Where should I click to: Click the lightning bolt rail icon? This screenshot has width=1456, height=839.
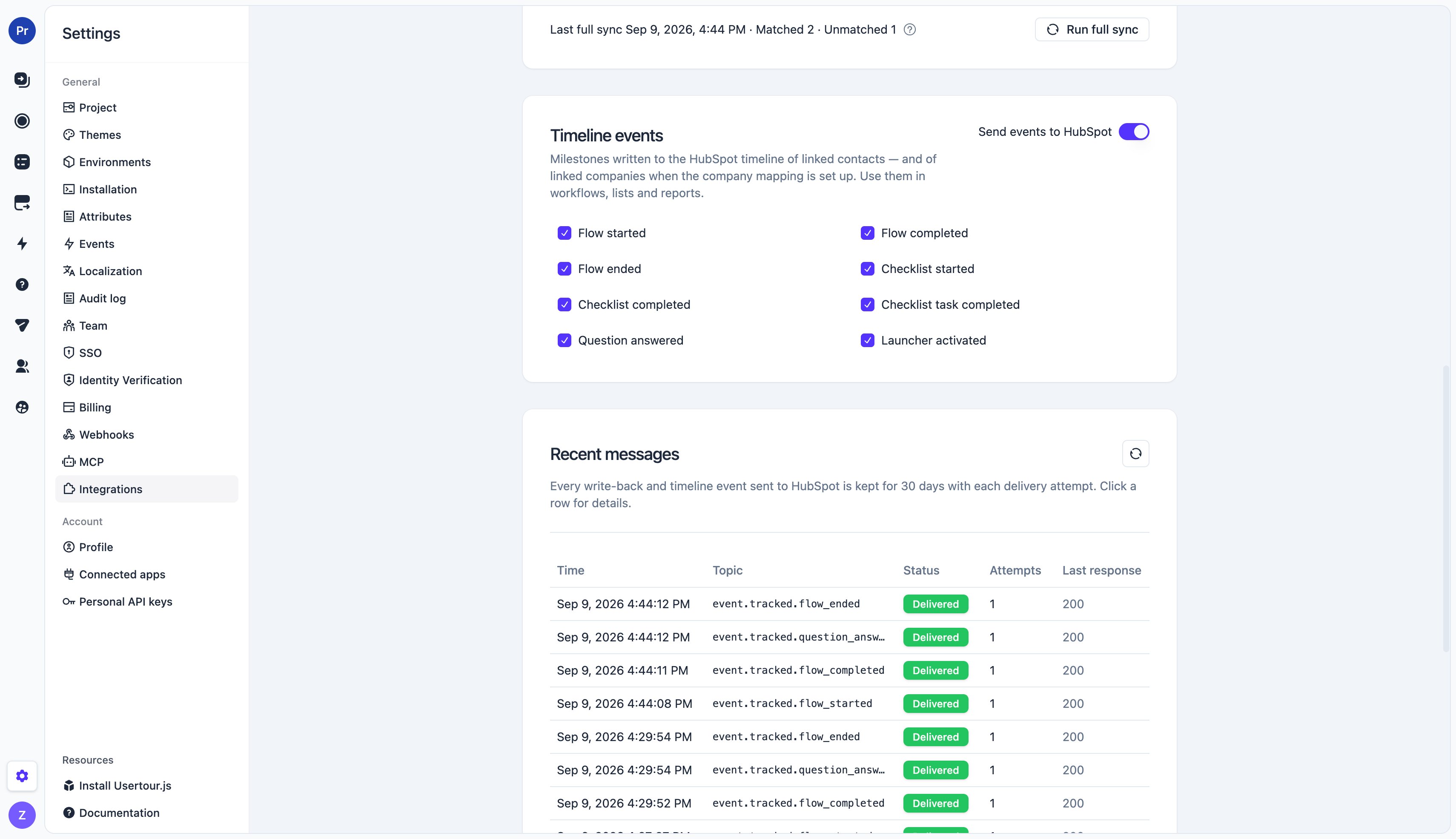coord(22,244)
